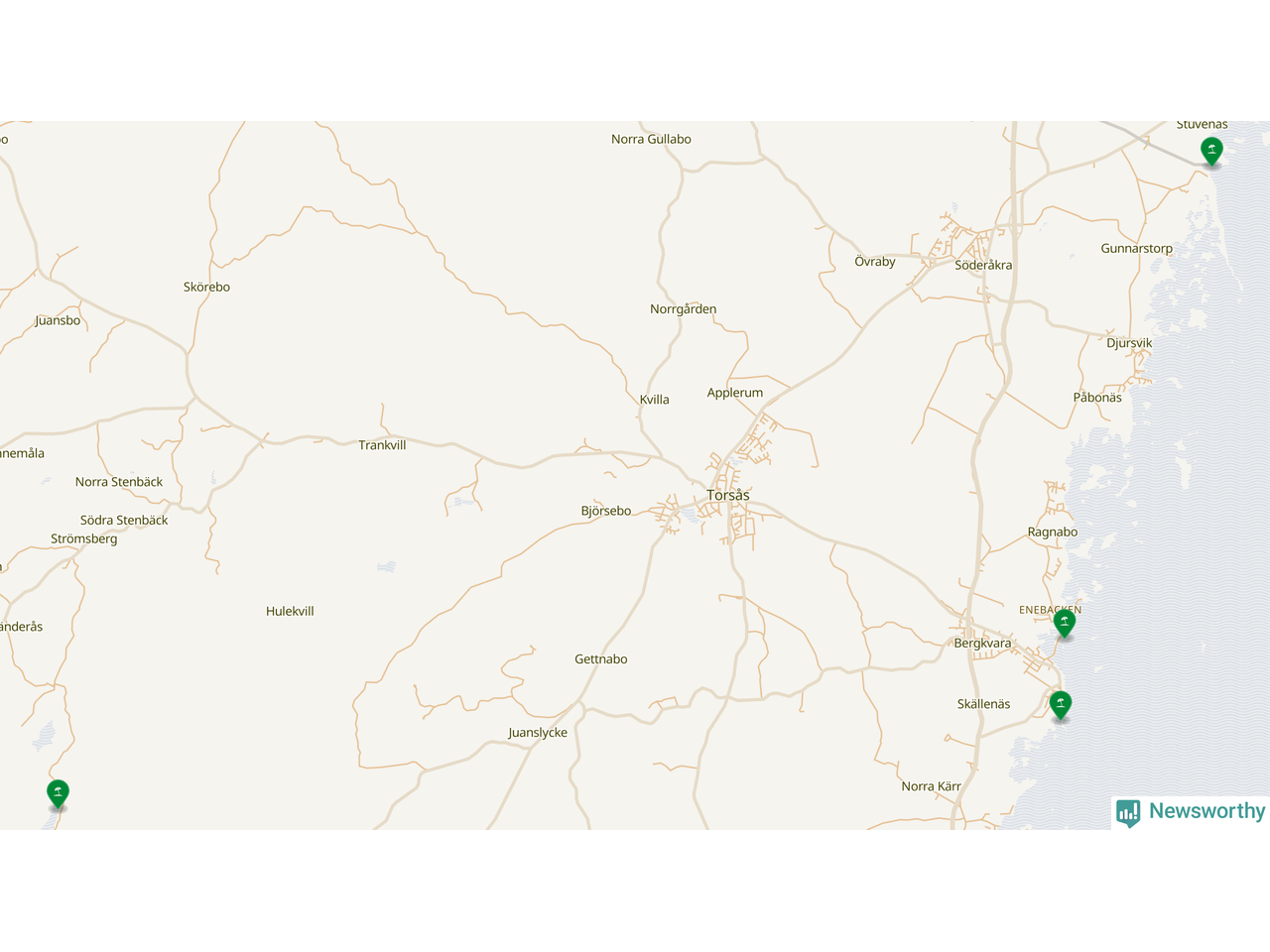Viewport: 1270px width, 952px height.
Task: Click the Torsås town label
Action: pyautogui.click(x=728, y=496)
